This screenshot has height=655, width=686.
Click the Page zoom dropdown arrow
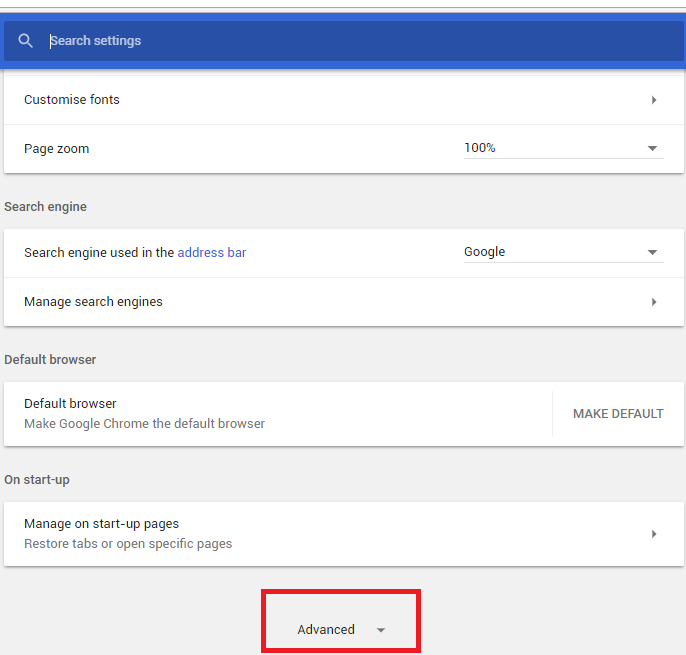tap(652, 148)
